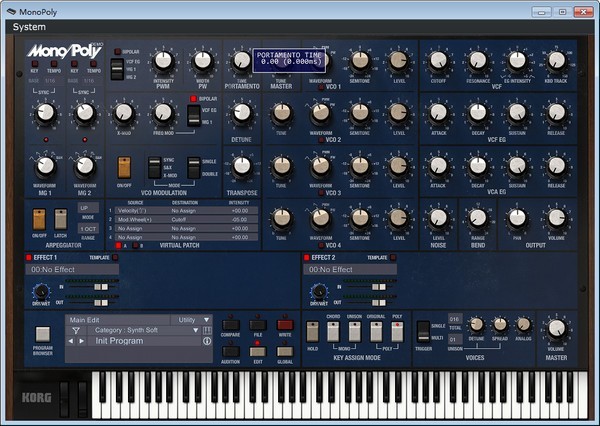Open Effect 1 type selector

pos(72,269)
